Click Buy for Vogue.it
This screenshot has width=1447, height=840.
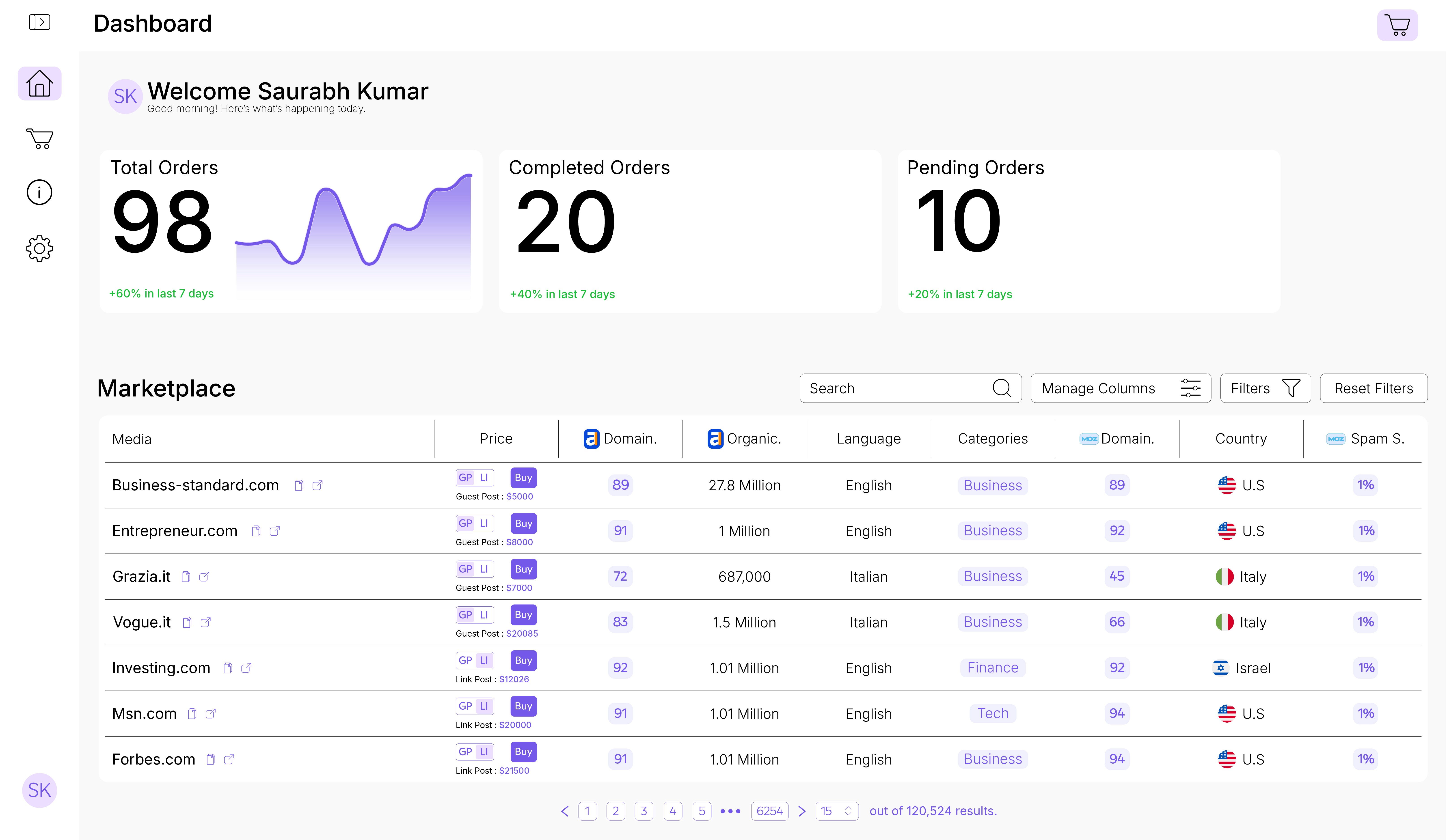tap(523, 615)
